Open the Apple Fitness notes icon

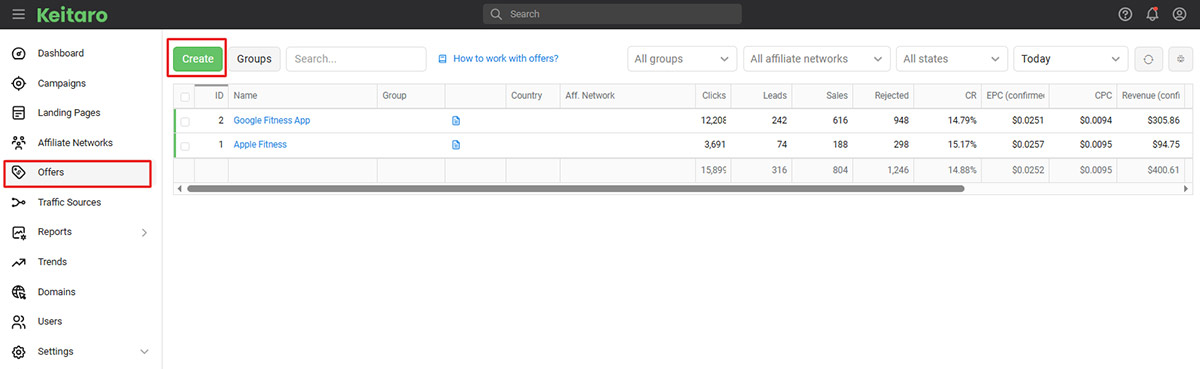(x=456, y=145)
